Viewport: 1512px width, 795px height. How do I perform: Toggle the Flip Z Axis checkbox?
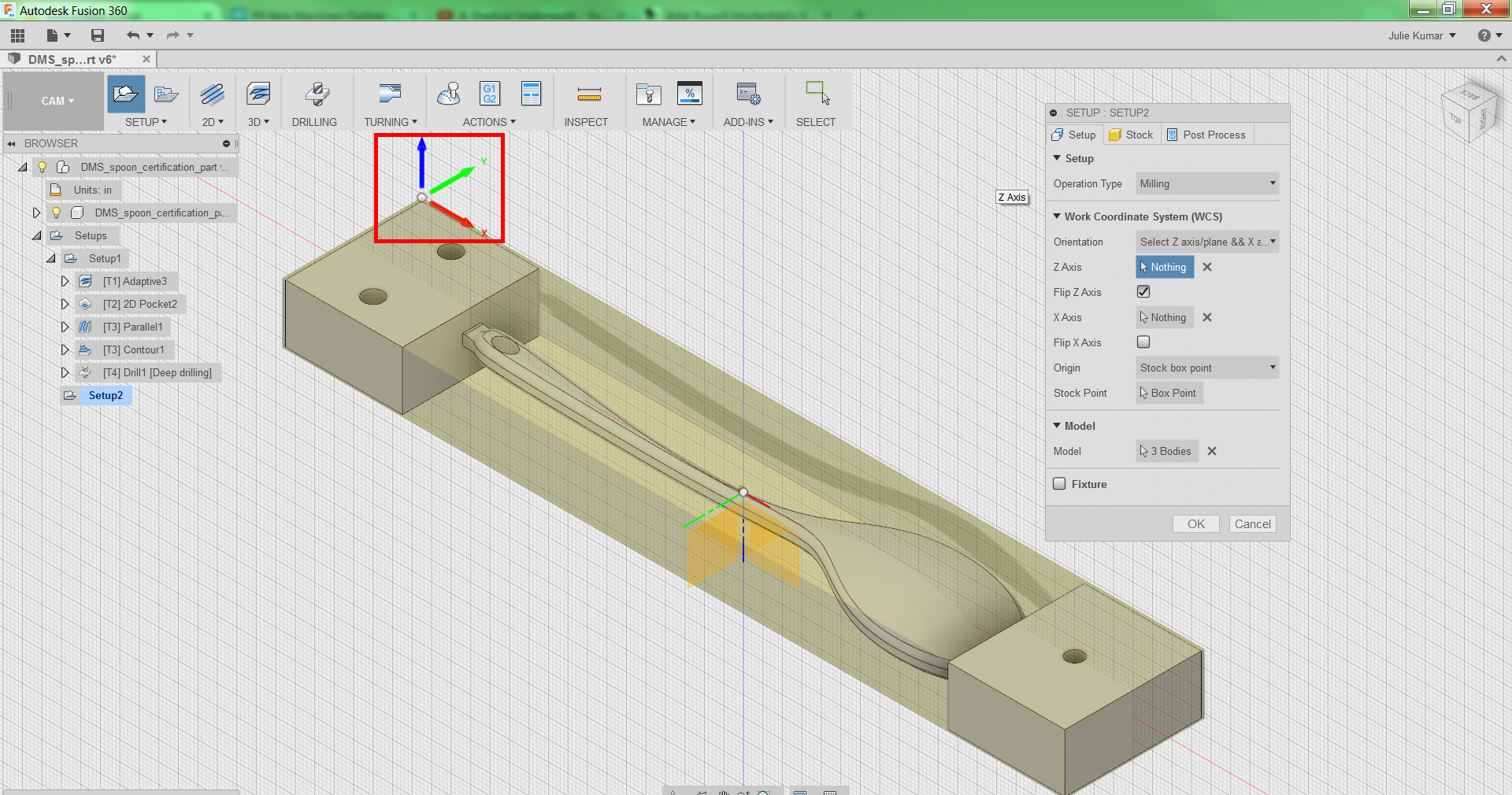(x=1143, y=292)
